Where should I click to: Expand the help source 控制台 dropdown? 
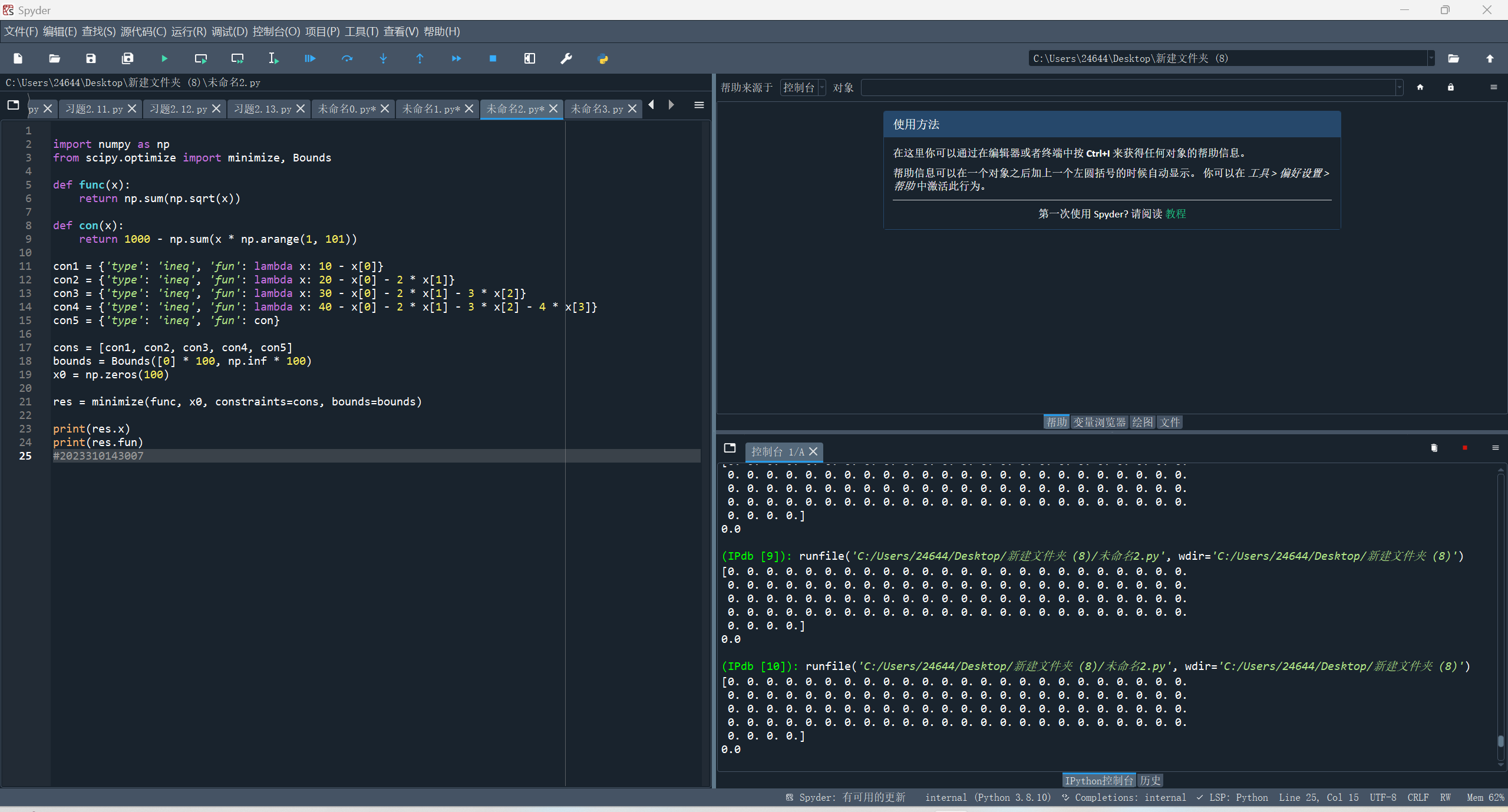pyautogui.click(x=803, y=87)
